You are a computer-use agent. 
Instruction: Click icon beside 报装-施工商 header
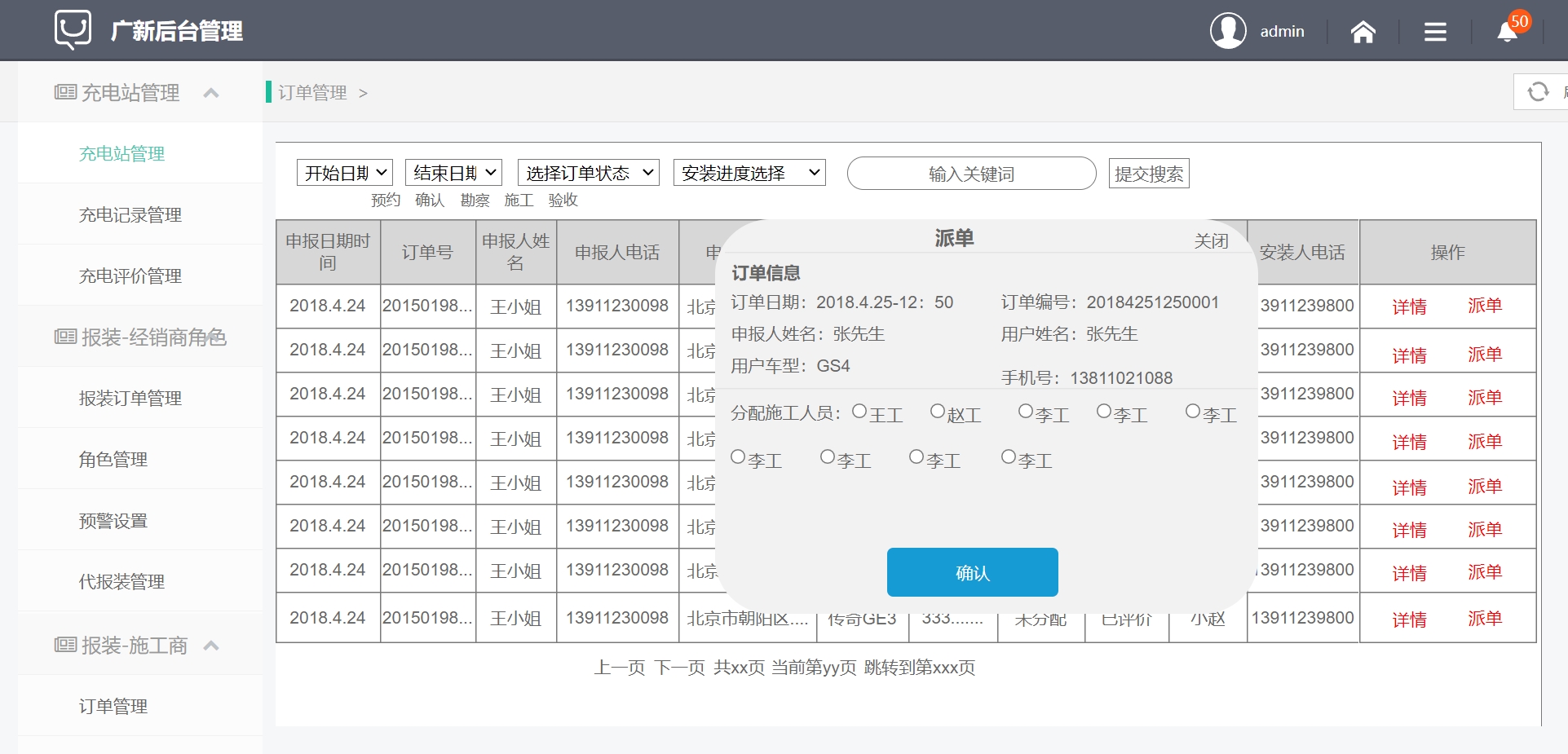pyautogui.click(x=65, y=645)
